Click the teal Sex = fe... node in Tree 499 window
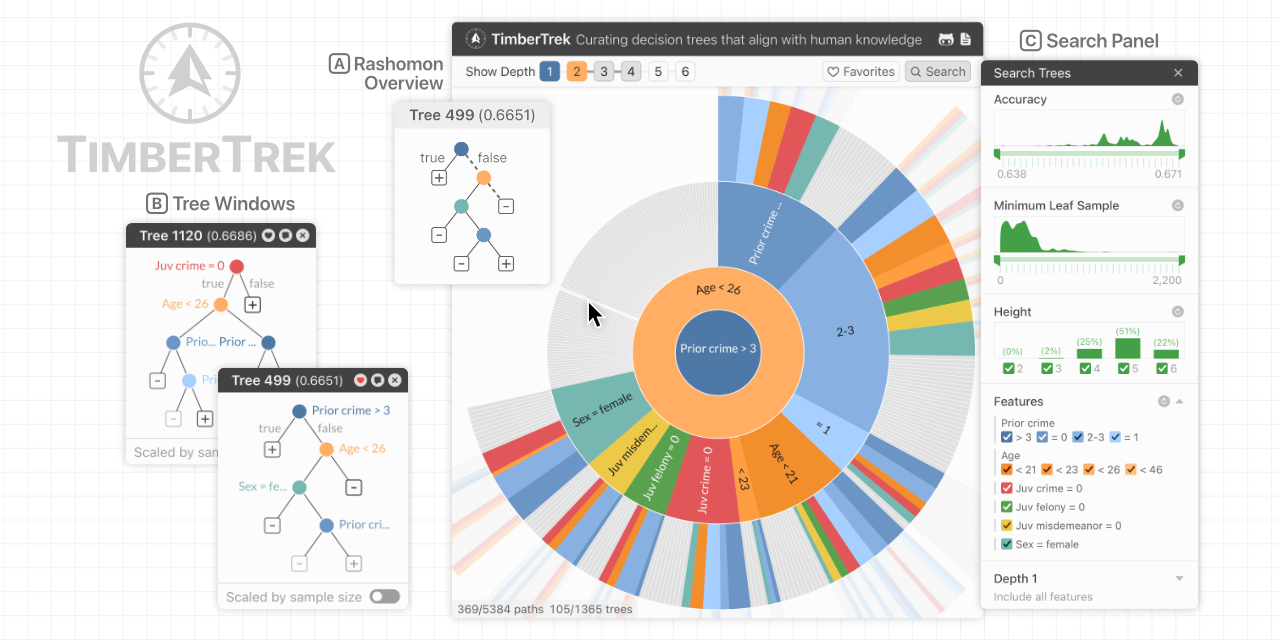The width and height of the screenshot is (1280, 640). [299, 487]
